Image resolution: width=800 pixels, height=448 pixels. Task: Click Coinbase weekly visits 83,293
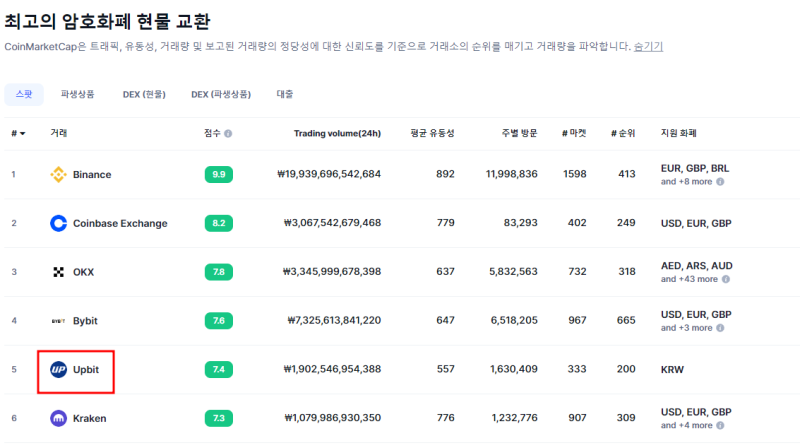click(x=520, y=223)
